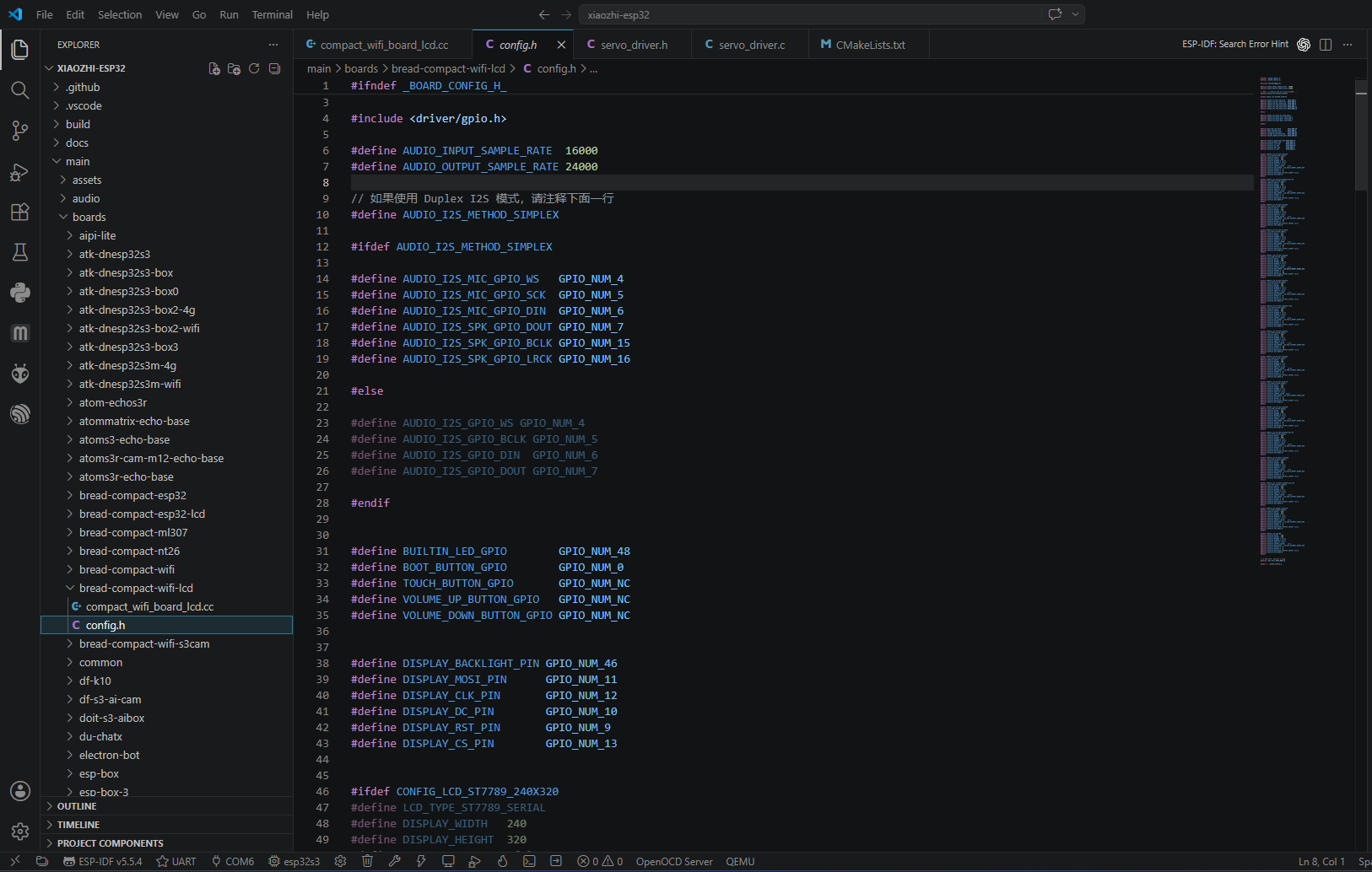Open compact_wifi_board_lcd.cc in file tree

pos(149,606)
